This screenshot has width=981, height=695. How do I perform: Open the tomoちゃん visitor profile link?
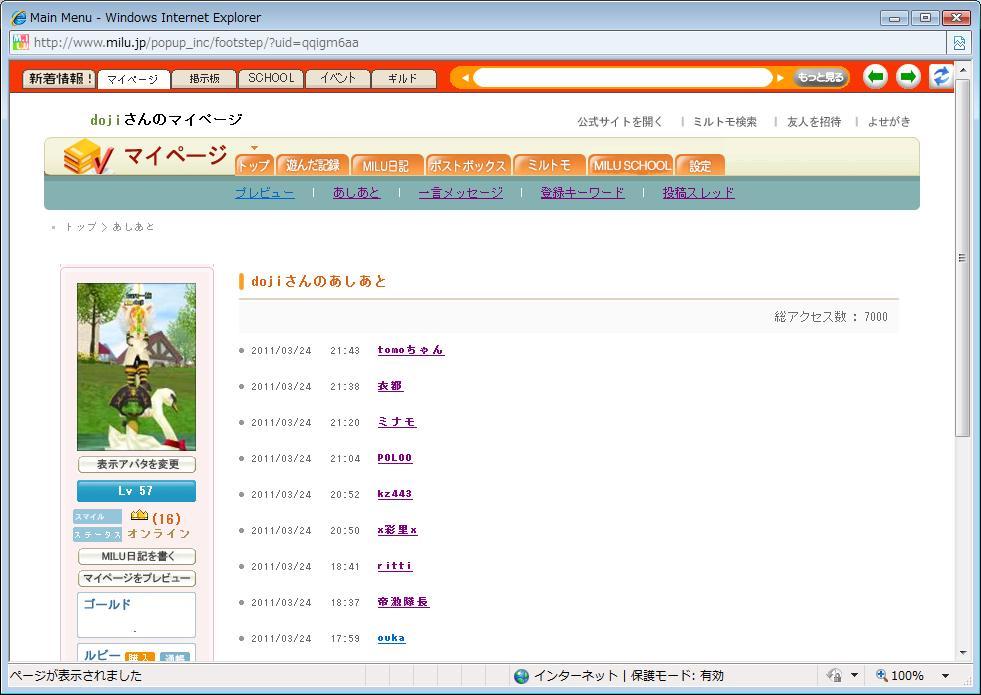tap(410, 350)
